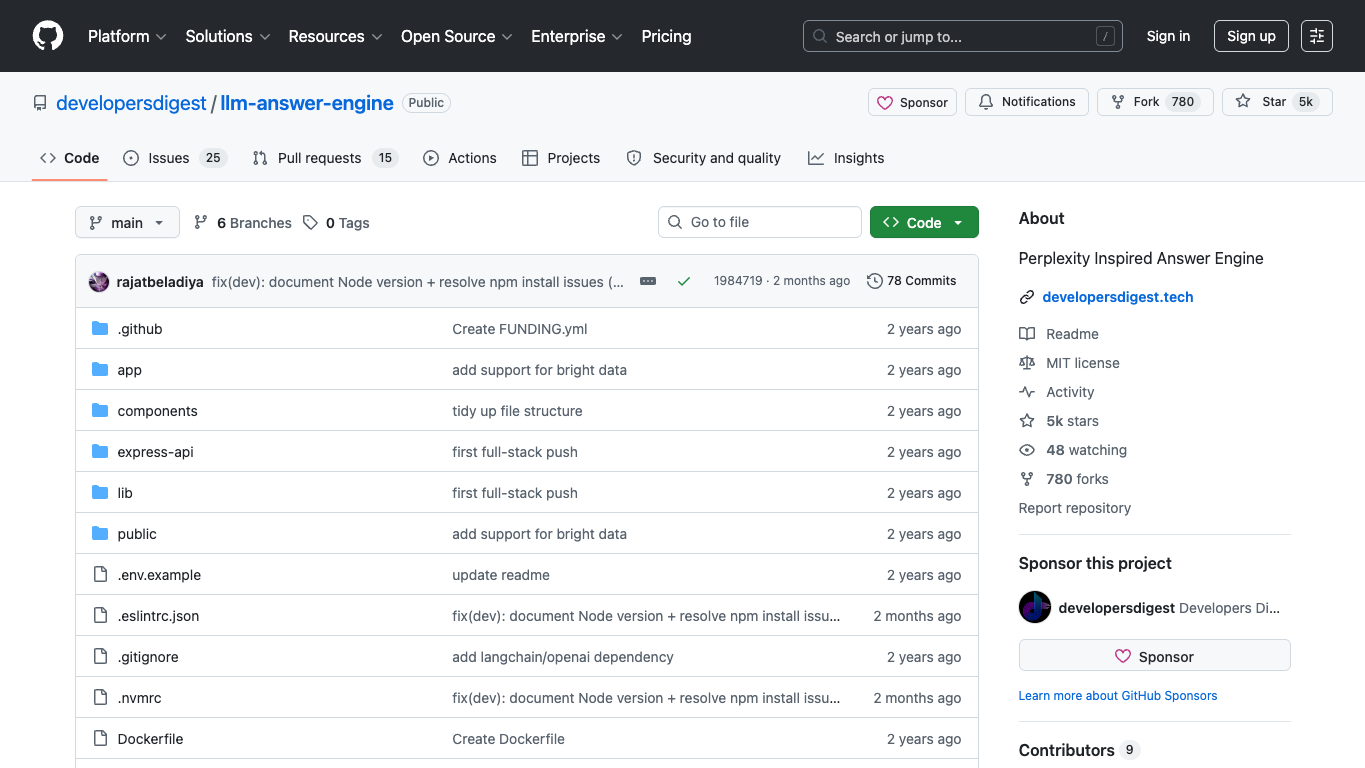Expand the Open Source menu
Viewport: 1365px width, 768px height.
pyautogui.click(x=456, y=36)
